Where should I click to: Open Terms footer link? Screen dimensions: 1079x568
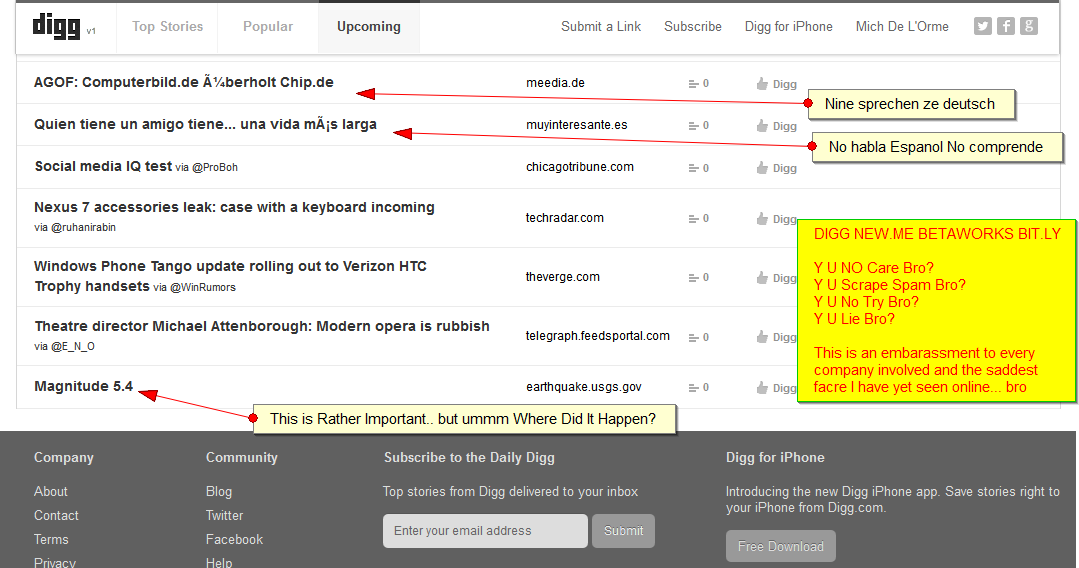pos(51,540)
